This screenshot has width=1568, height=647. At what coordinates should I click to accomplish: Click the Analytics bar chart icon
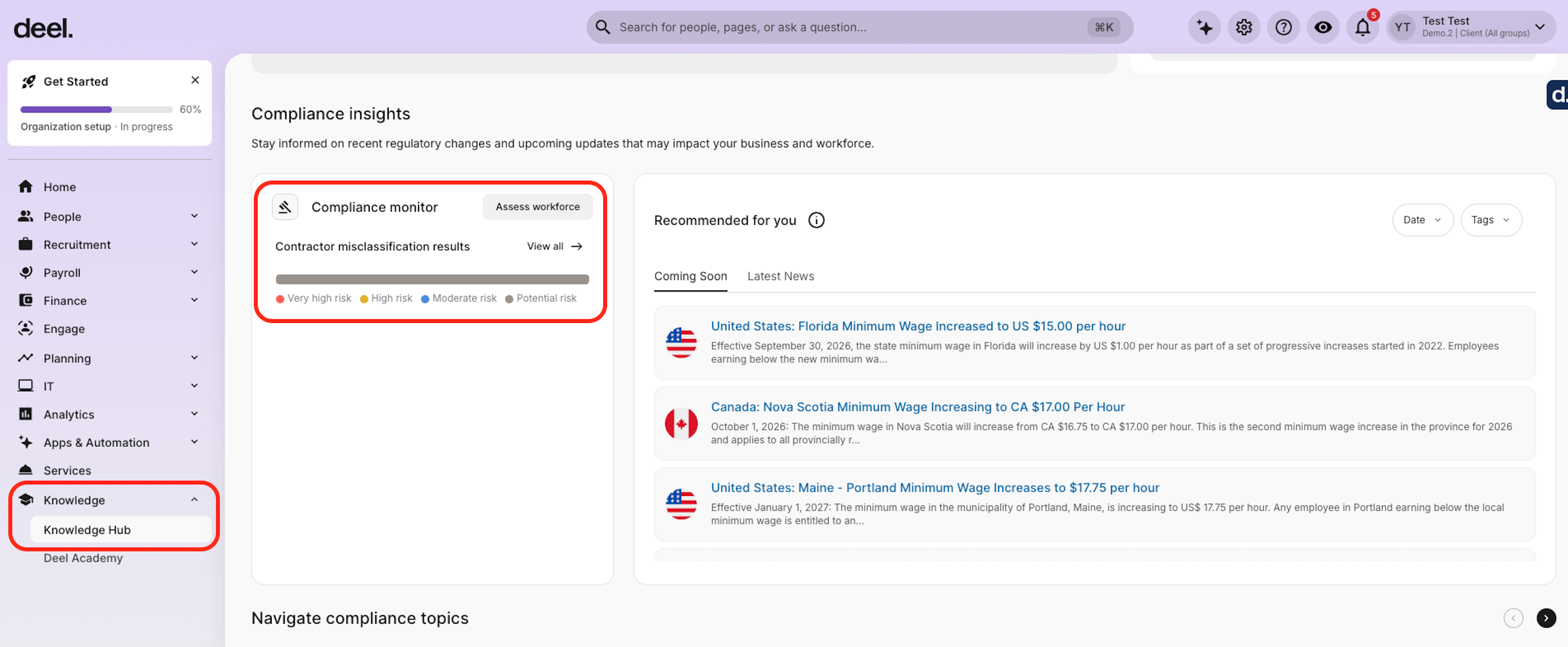point(25,414)
